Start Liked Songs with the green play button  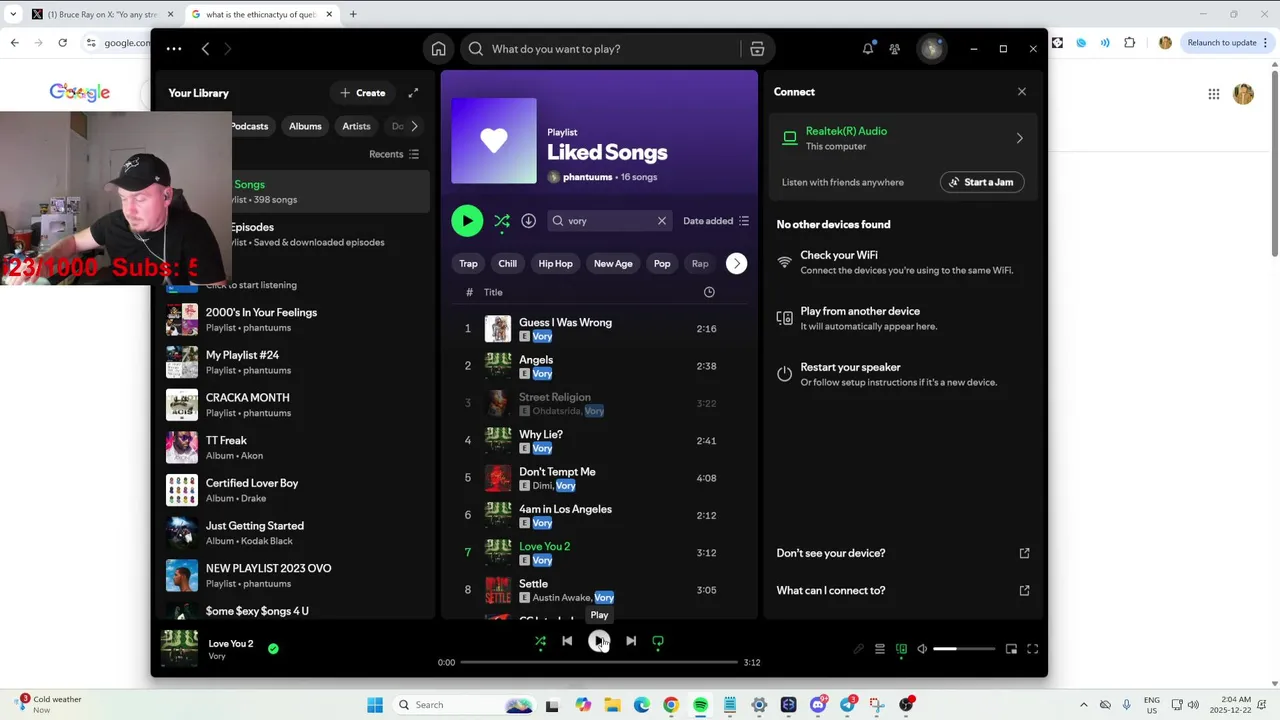pyautogui.click(x=467, y=221)
